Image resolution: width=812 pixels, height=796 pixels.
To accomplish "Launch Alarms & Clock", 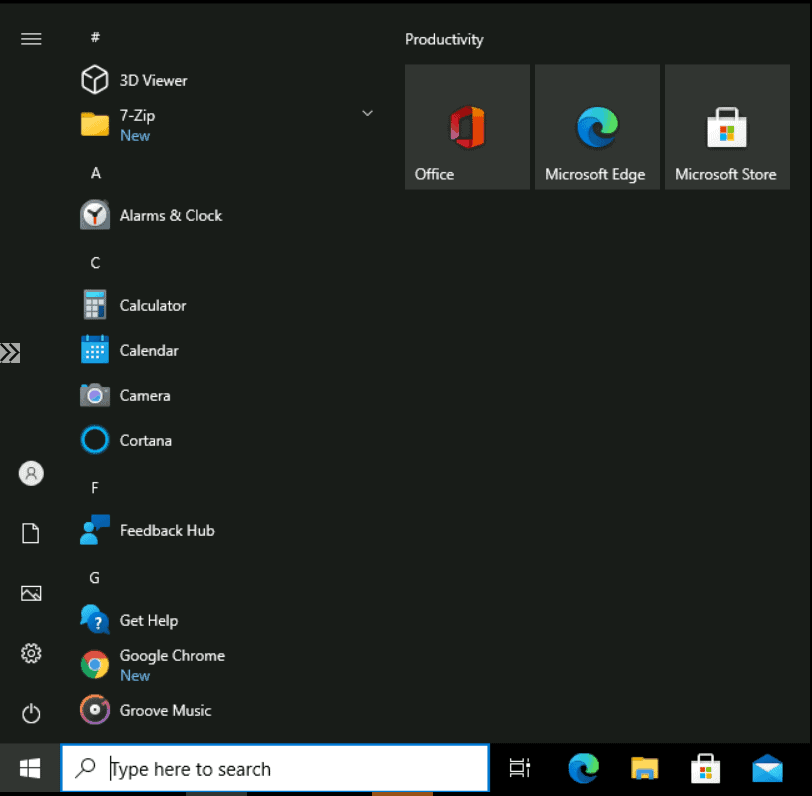I will tap(170, 215).
